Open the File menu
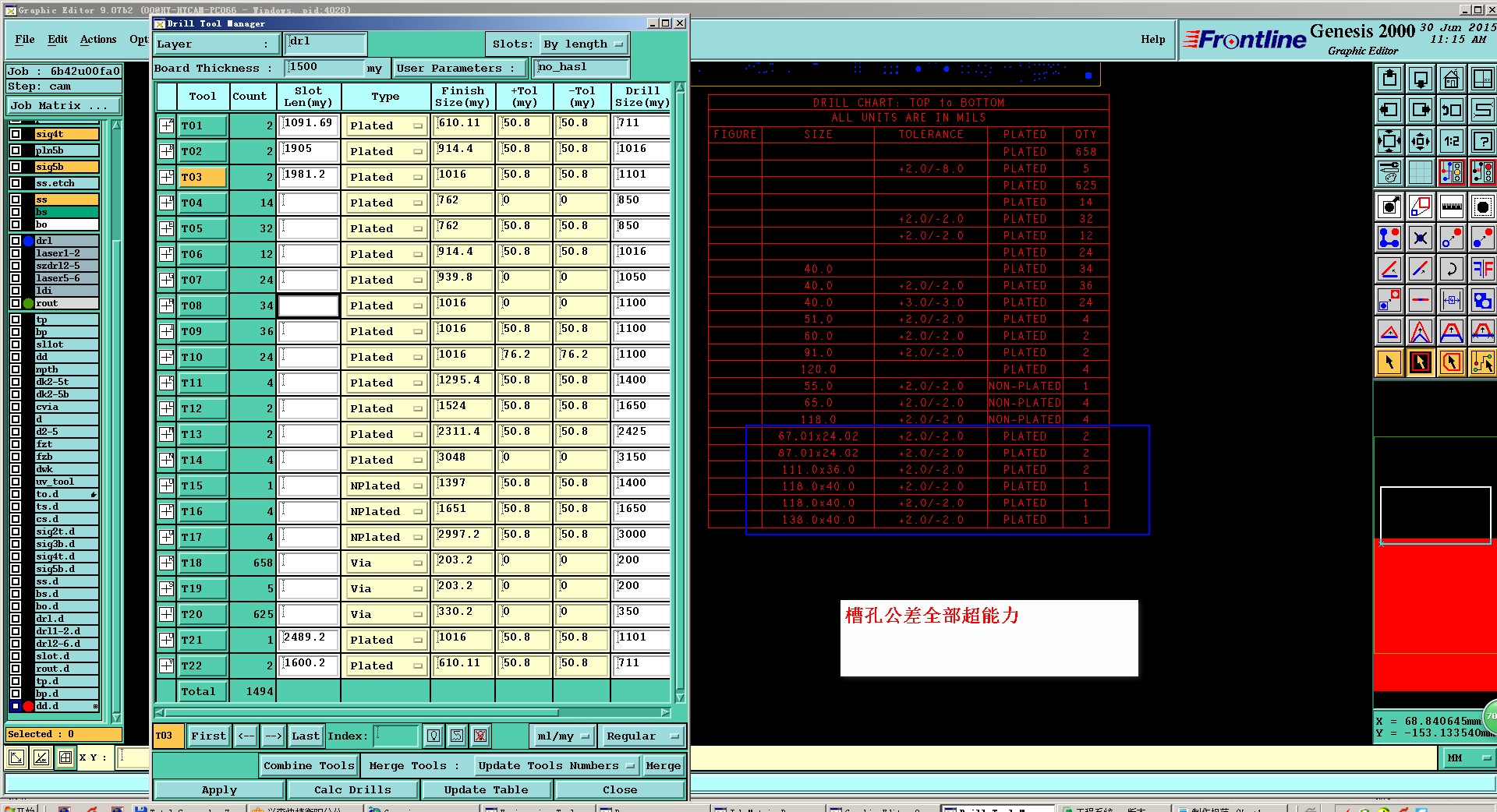 pyautogui.click(x=25, y=39)
